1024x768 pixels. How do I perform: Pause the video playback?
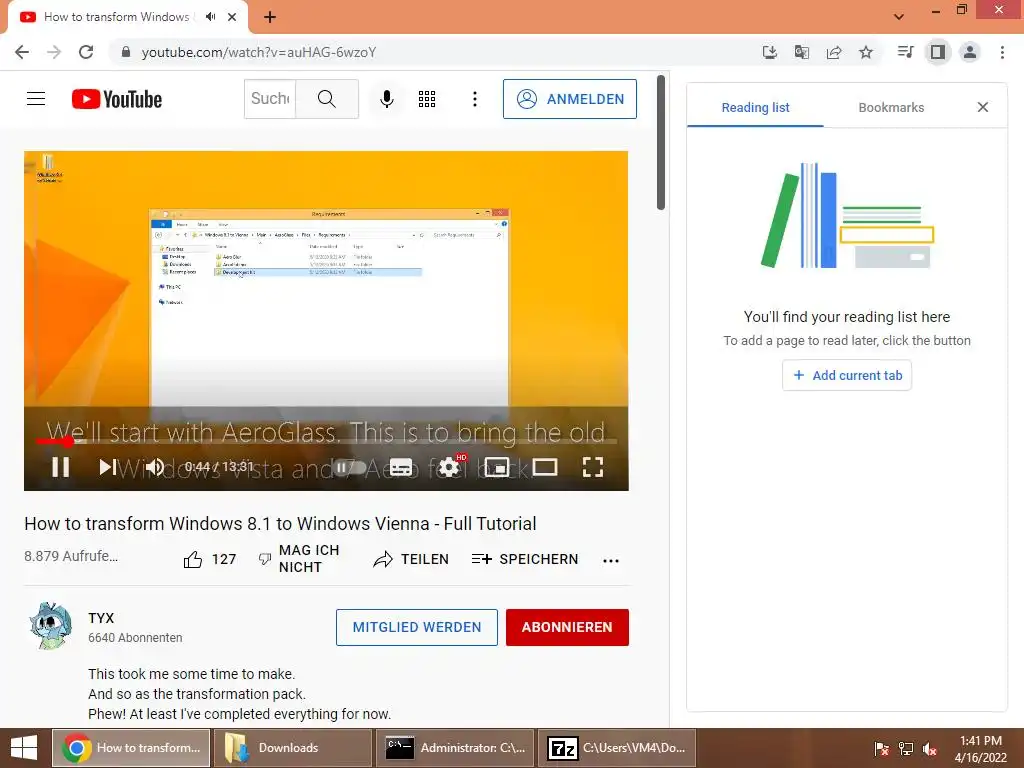coord(61,467)
